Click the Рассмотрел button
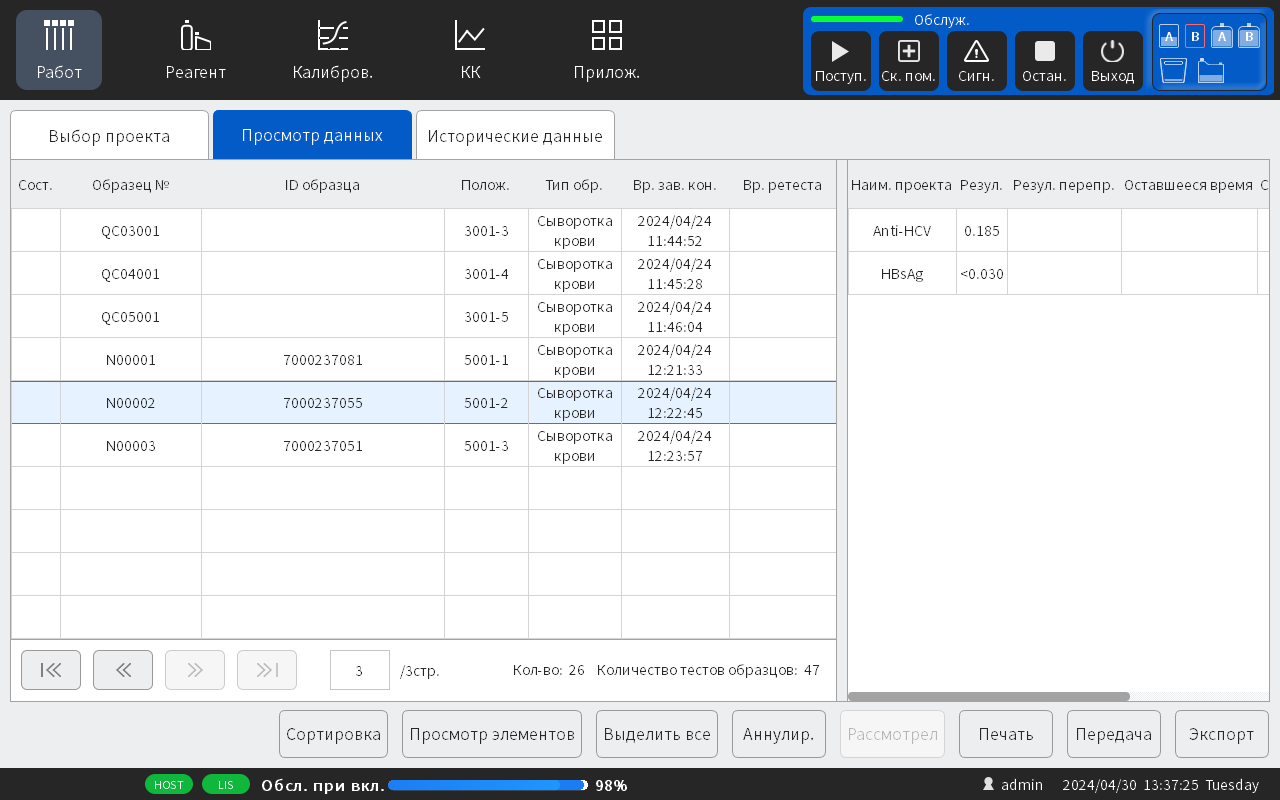This screenshot has height=800, width=1280. [893, 734]
